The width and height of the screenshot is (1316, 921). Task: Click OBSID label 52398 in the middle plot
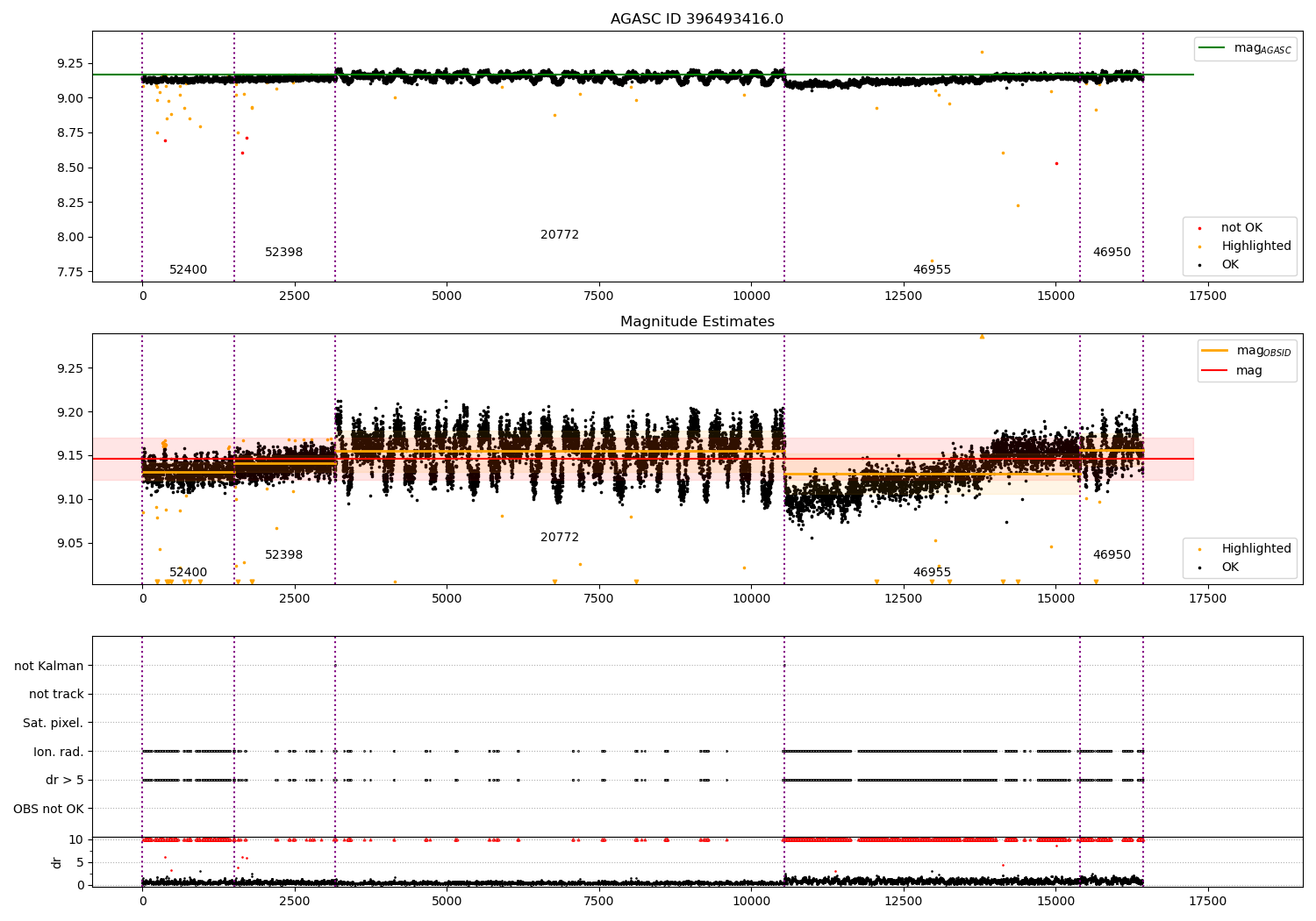[x=284, y=555]
